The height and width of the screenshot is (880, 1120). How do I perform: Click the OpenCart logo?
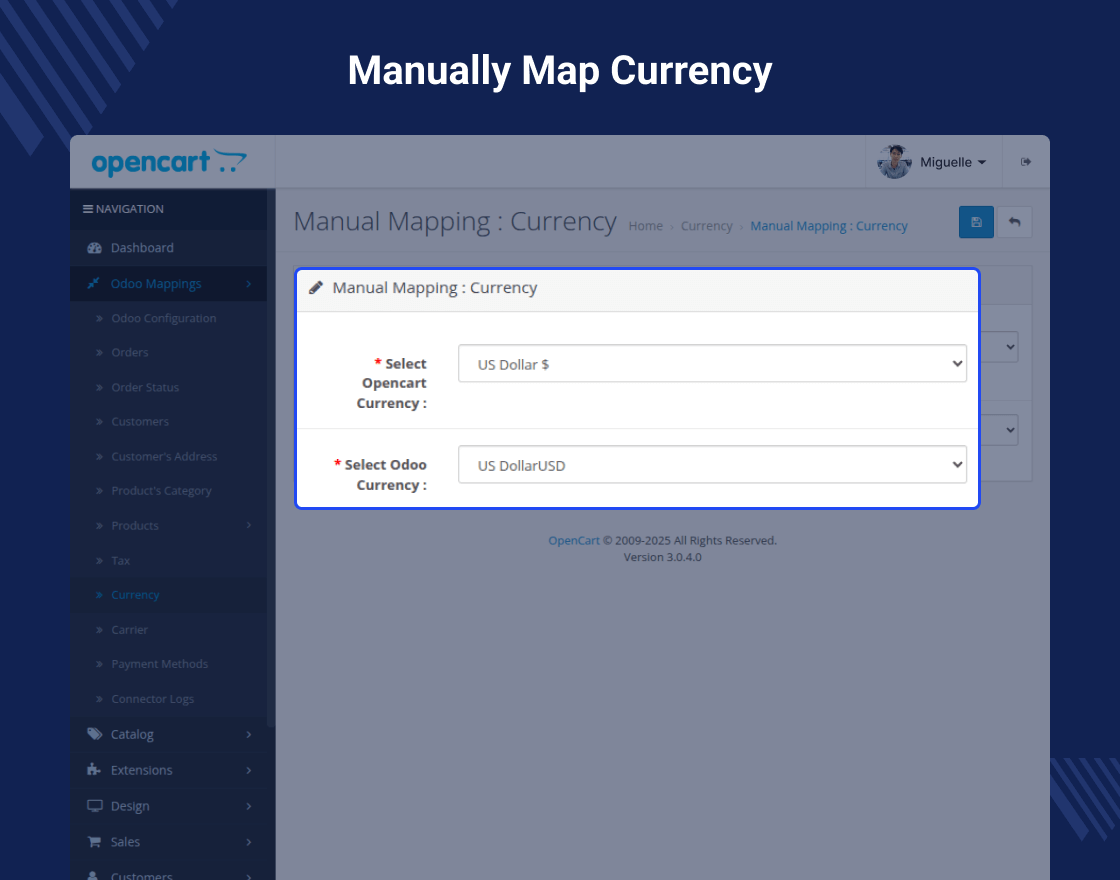tap(169, 162)
